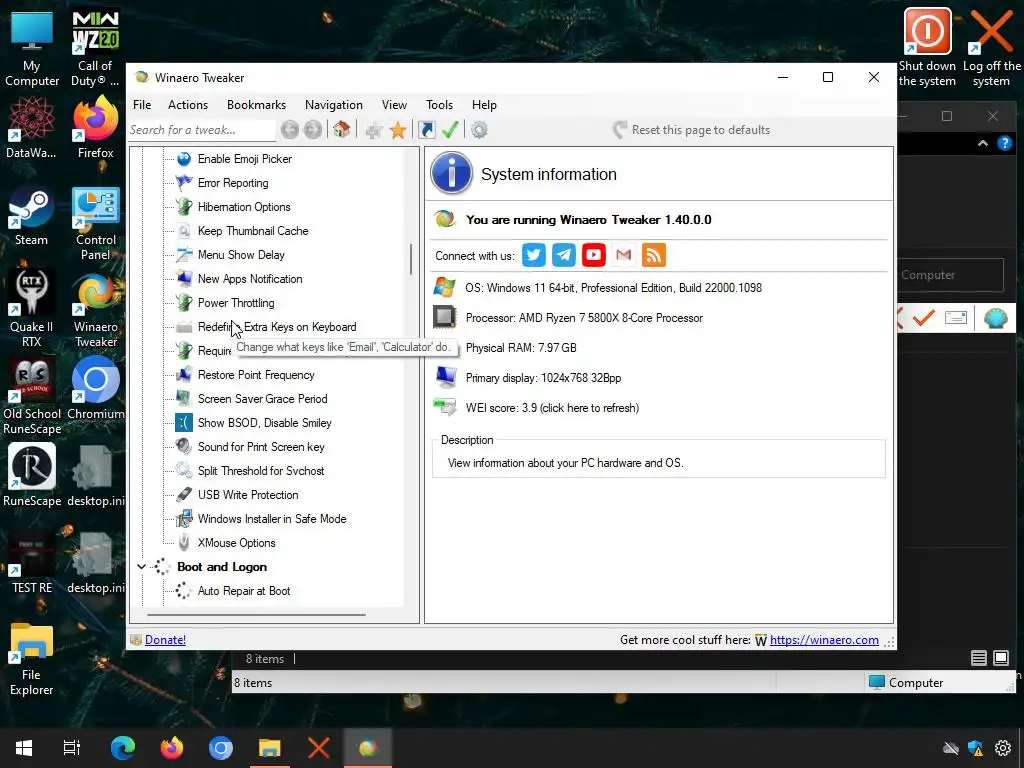Select the Quake II RTX desktop icon
The height and width of the screenshot is (768, 1024).
click(x=31, y=309)
